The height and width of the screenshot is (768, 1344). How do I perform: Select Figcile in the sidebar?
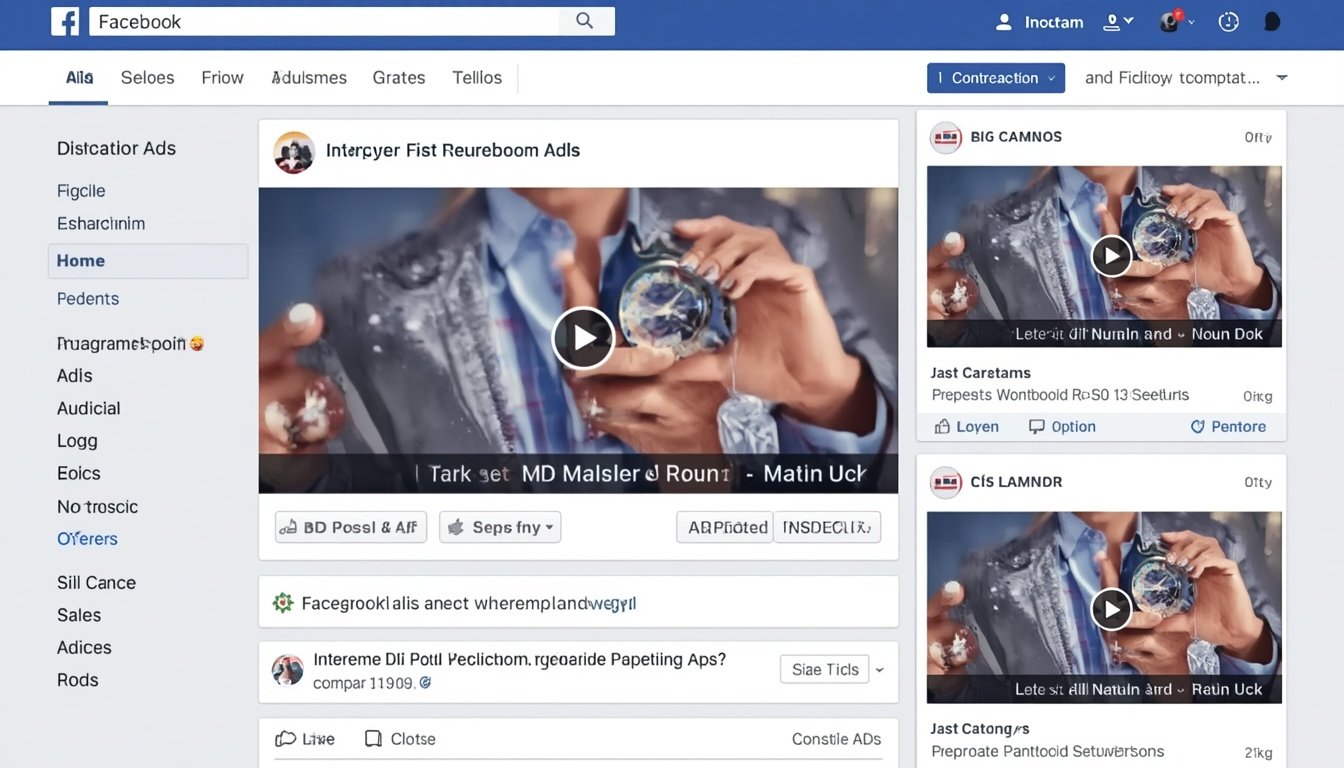pyautogui.click(x=81, y=191)
